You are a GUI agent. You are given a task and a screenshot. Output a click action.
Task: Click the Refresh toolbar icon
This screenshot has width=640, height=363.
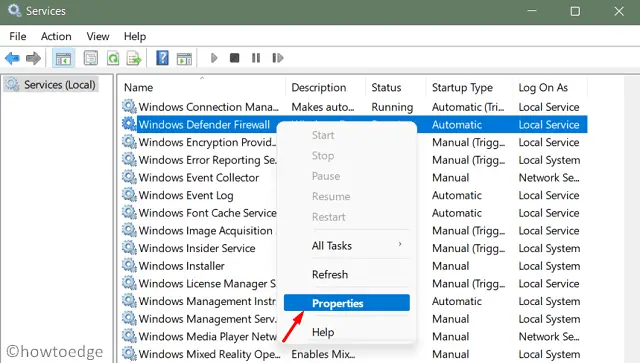113,58
